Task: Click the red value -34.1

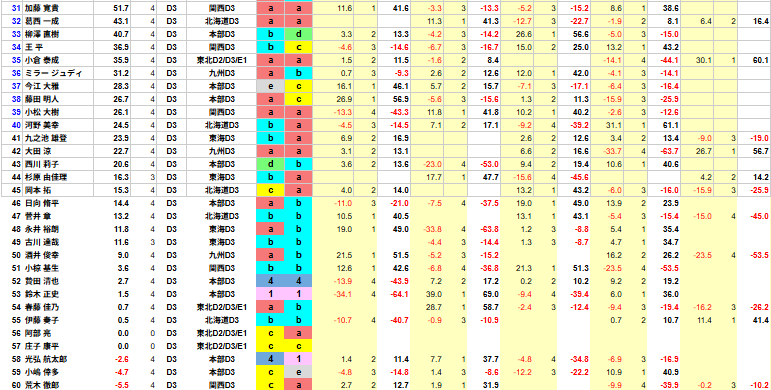Action: pyautogui.click(x=344, y=294)
